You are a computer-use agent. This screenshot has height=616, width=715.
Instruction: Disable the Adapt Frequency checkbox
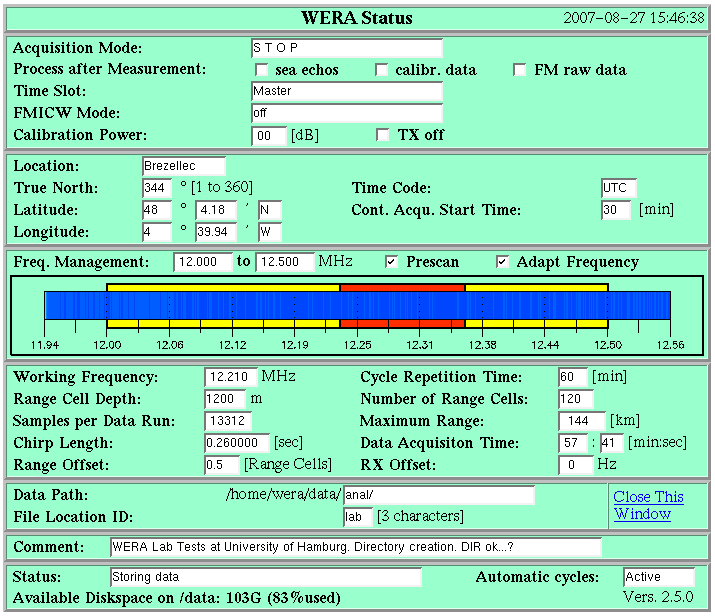click(503, 262)
